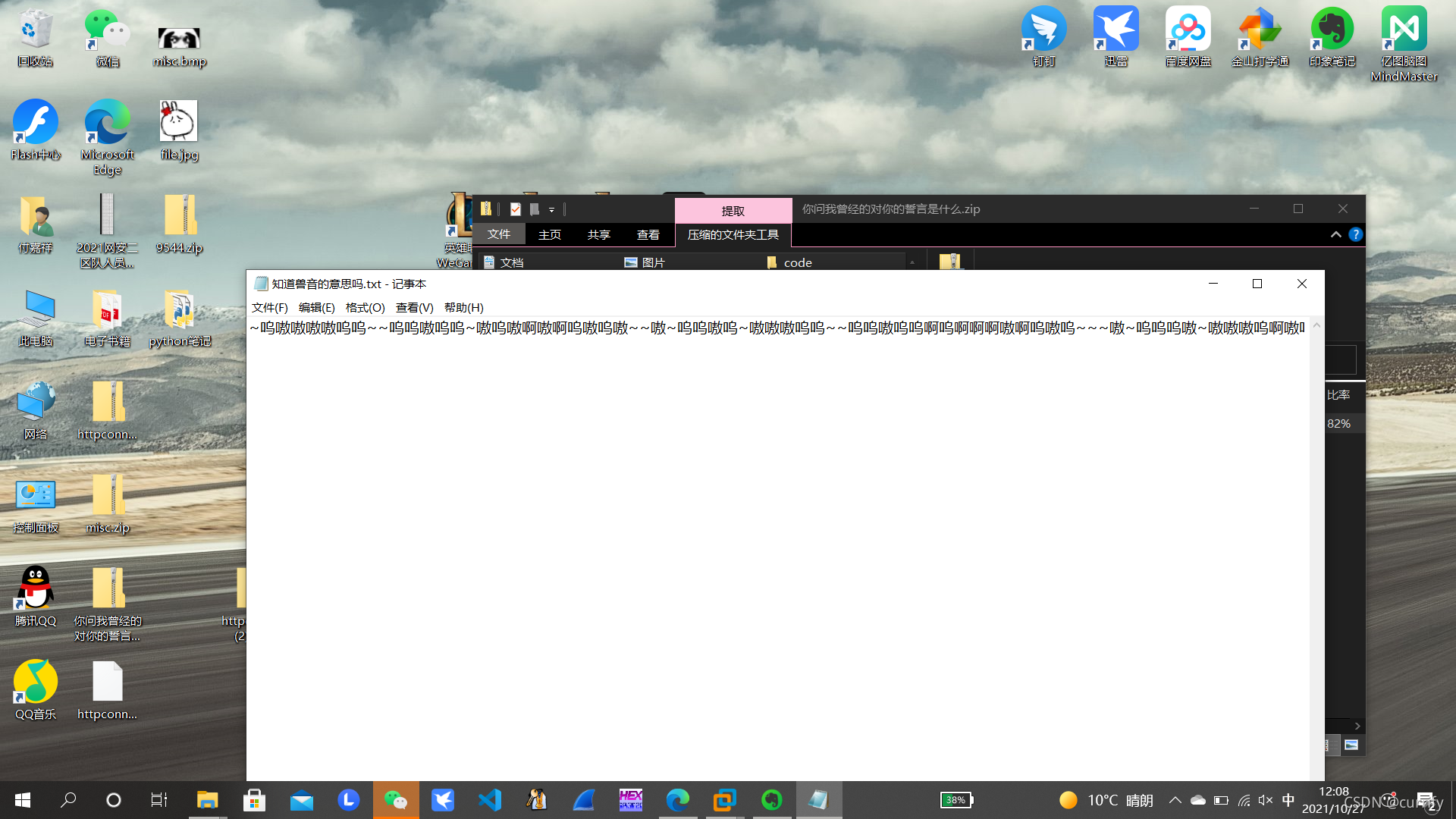
Task: Open the 格式(O) menu in Notepad
Action: (365, 307)
